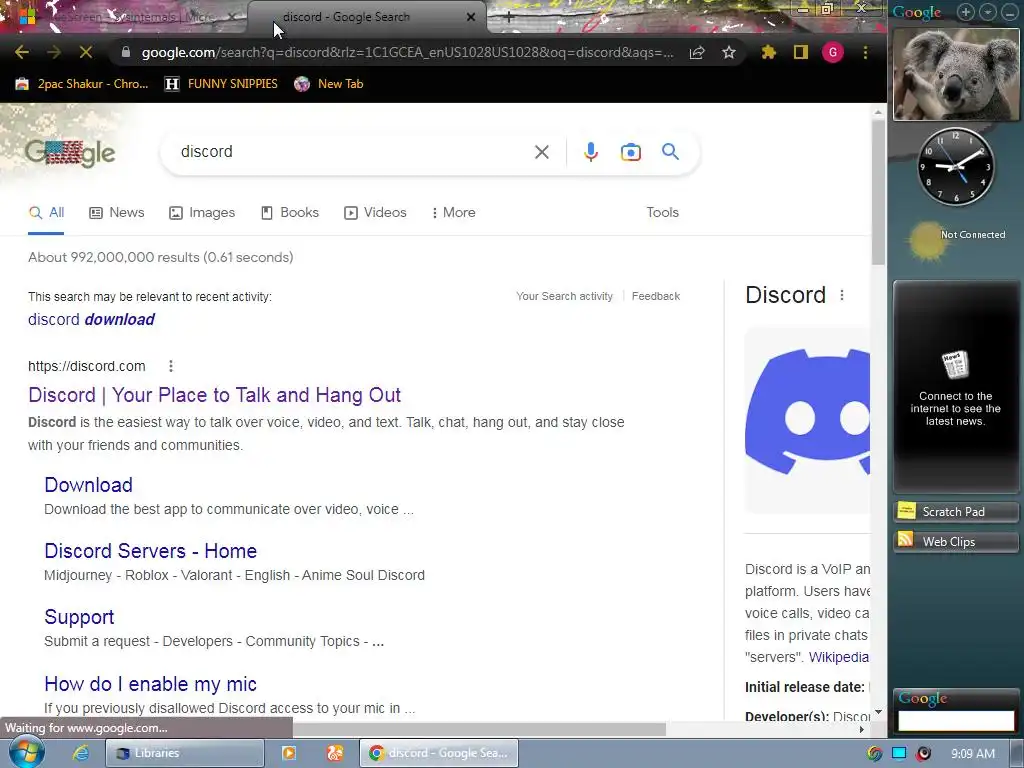Open the Support sitelink
The image size is (1024, 768).
click(79, 616)
